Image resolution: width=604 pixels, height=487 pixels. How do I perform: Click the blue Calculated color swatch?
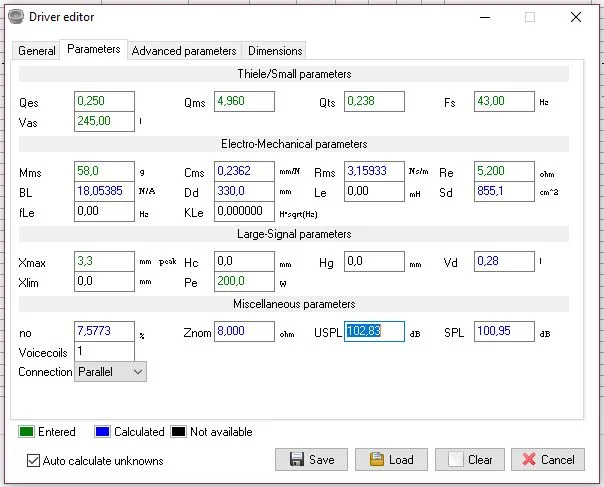[101, 432]
